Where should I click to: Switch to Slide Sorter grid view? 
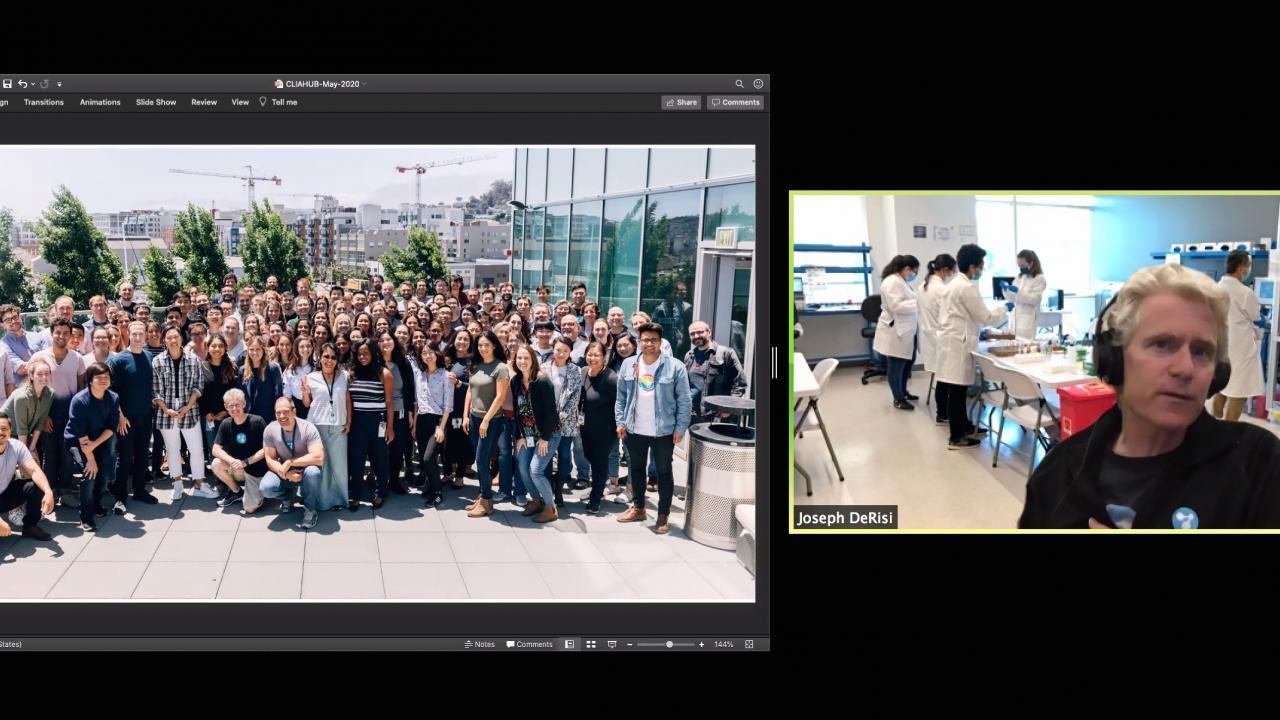click(x=591, y=644)
